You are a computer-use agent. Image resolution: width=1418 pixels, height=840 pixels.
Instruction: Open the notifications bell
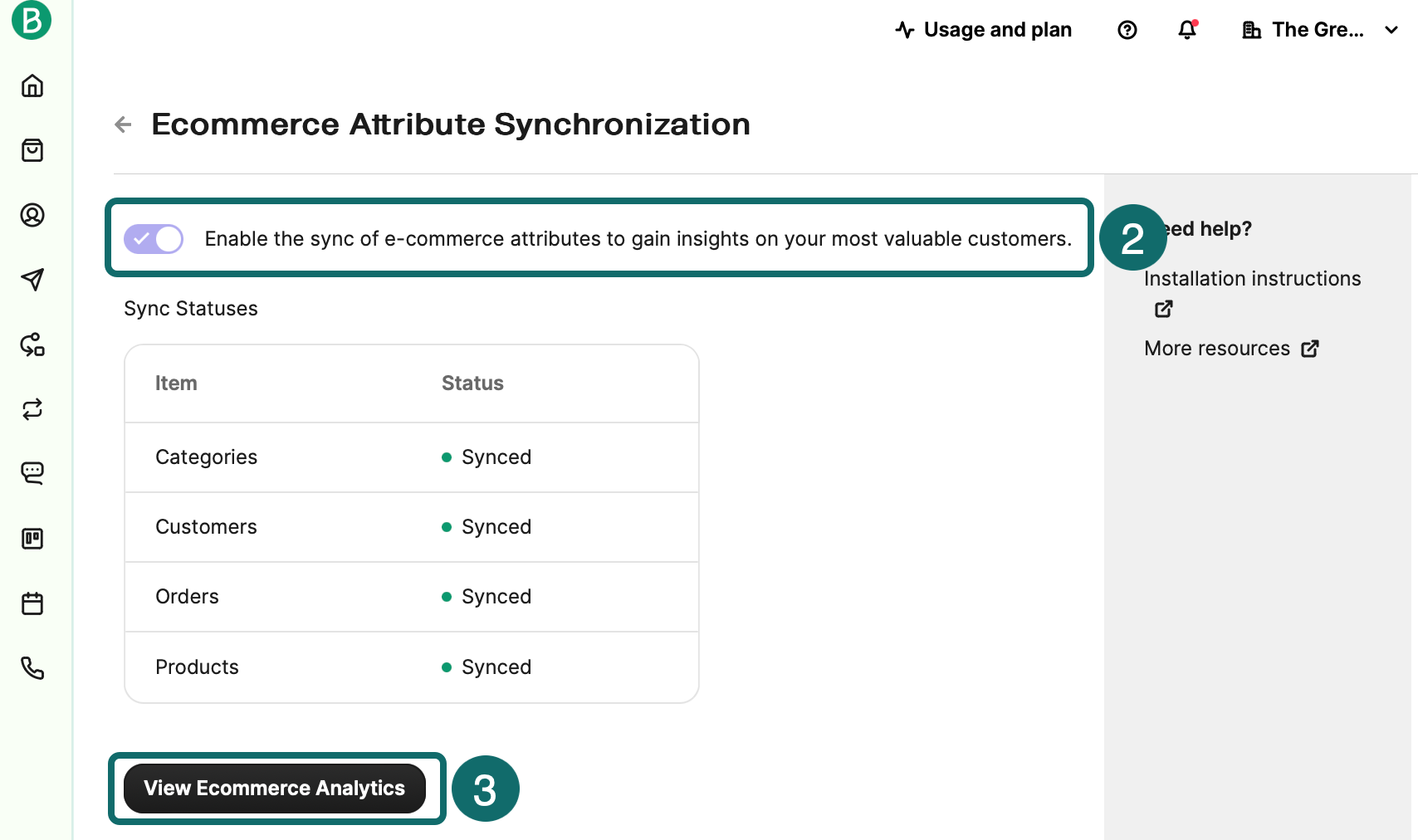(x=1188, y=30)
